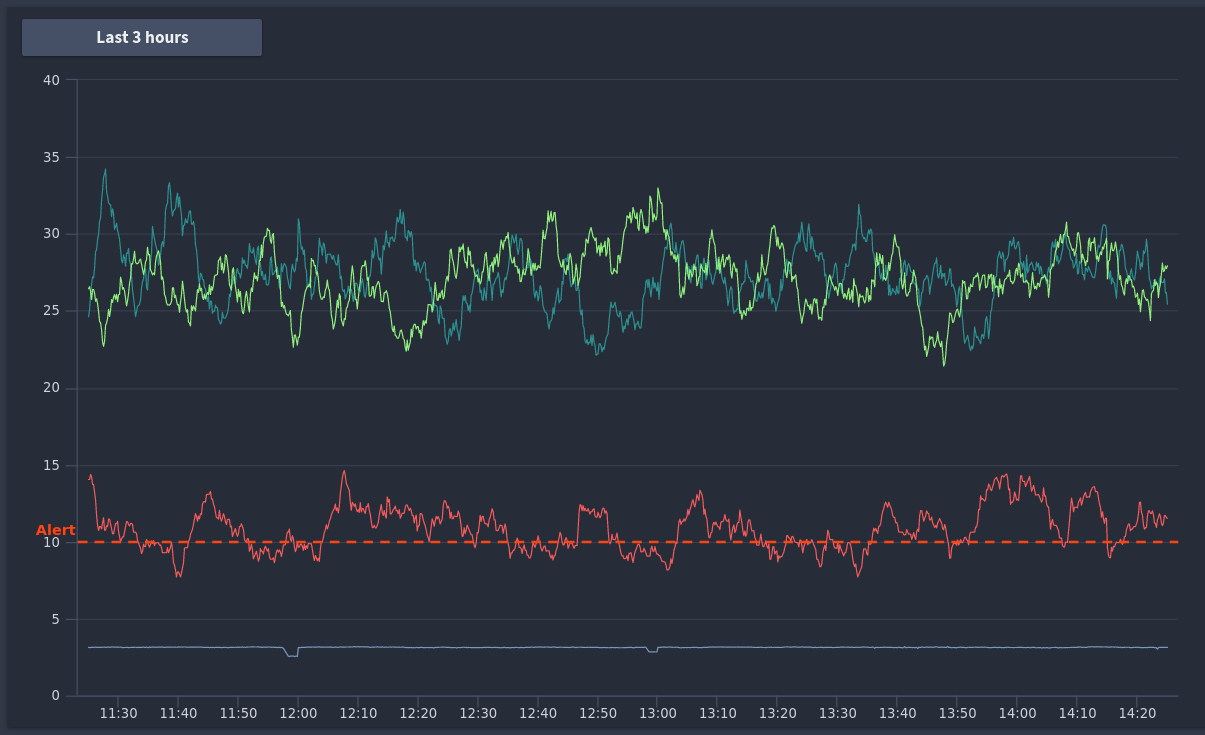The image size is (1205, 735).
Task: Click the light green series peak near 13:00
Action: pos(658,189)
